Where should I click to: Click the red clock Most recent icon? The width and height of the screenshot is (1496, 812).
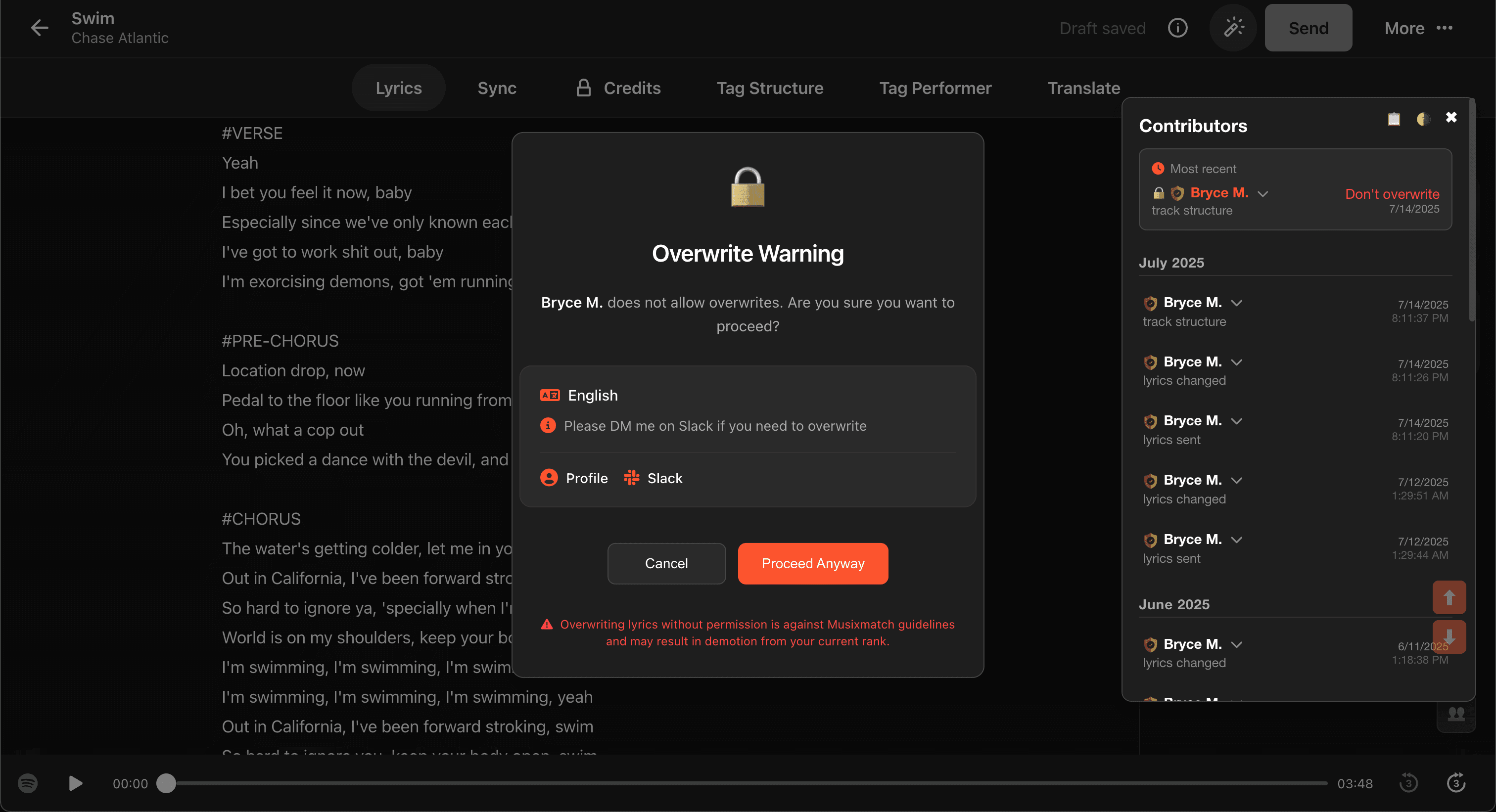click(1158, 168)
